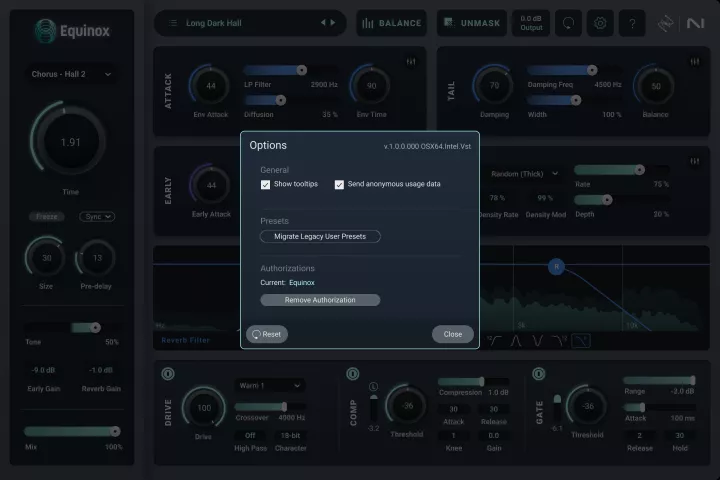This screenshot has height=480, width=720.
Task: Click the Gate Range slider handle
Action: (693, 380)
